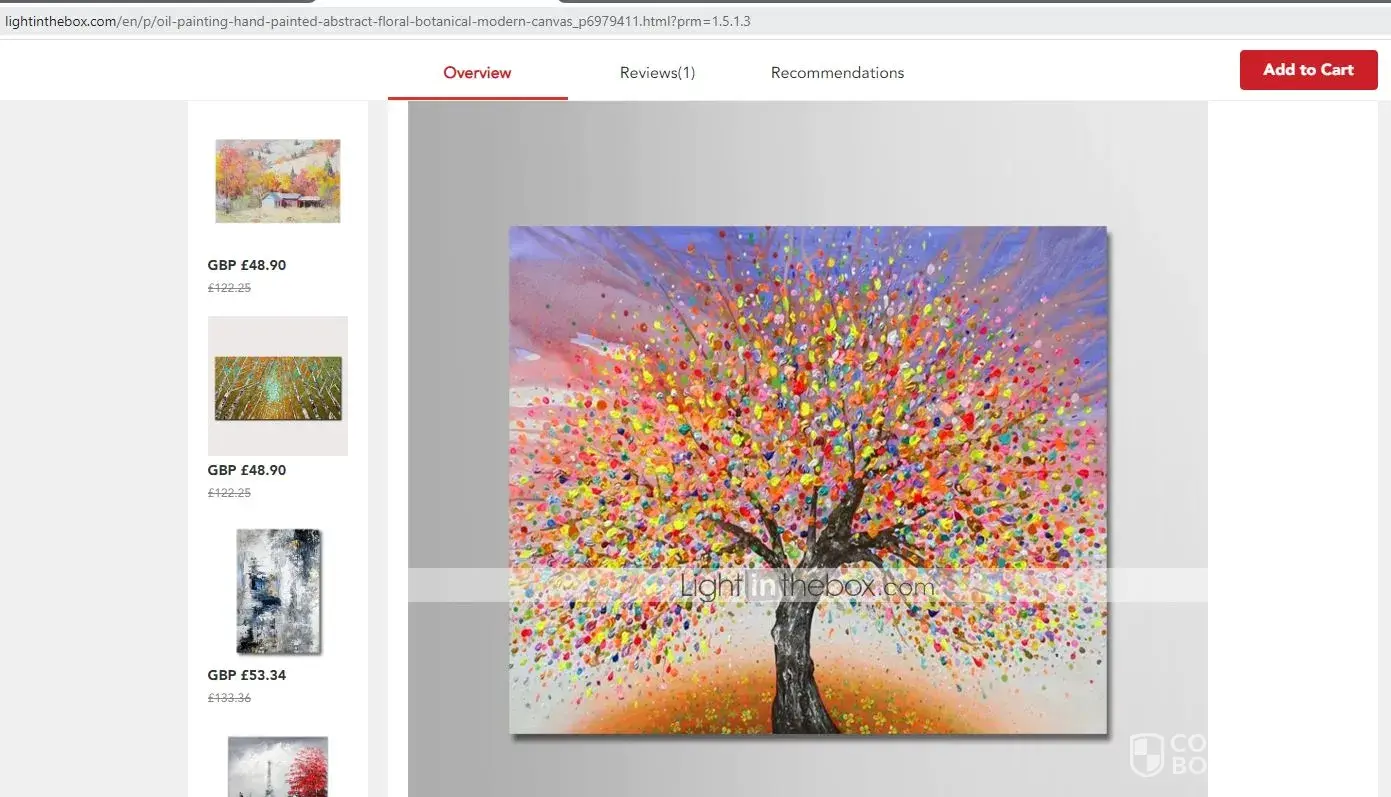Viewport: 1391px width, 797px height.
Task: Click the LightInTheBox.com watermark on the image
Action: 807,586
